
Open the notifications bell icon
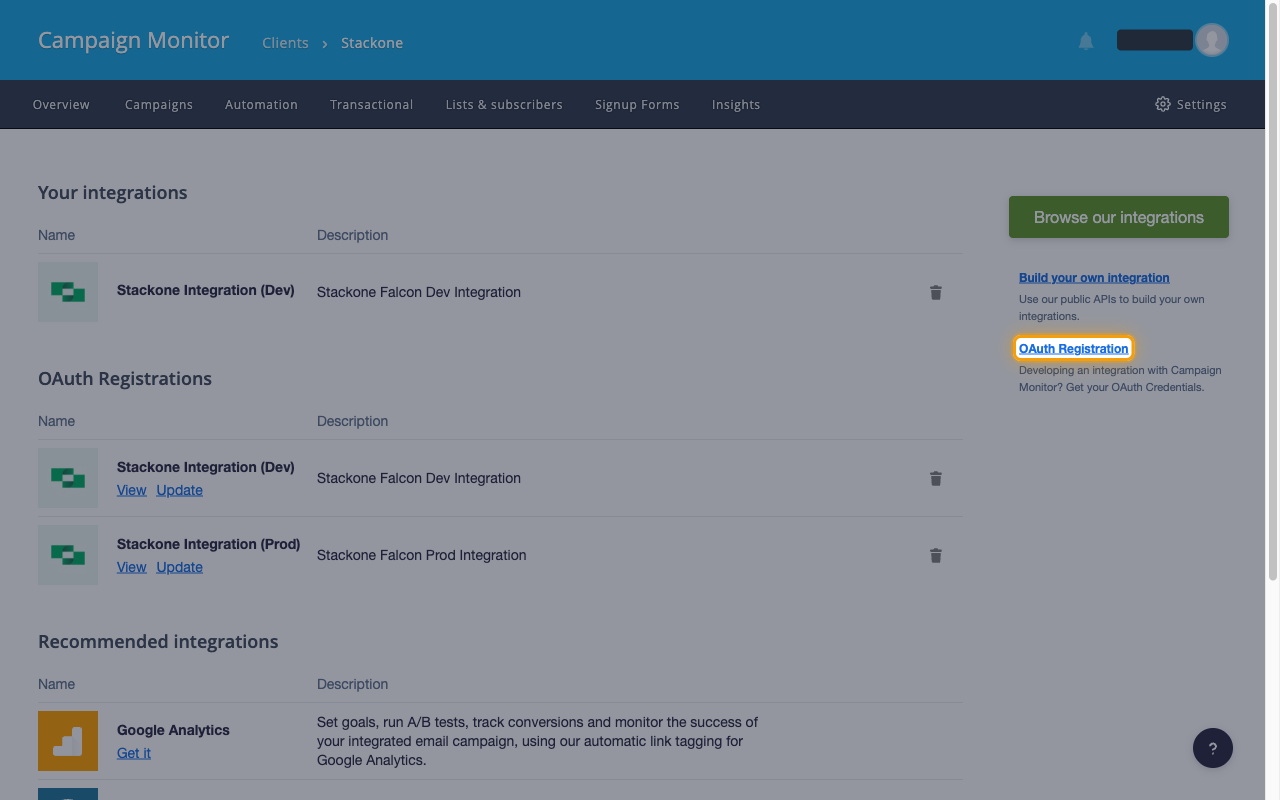click(x=1086, y=41)
